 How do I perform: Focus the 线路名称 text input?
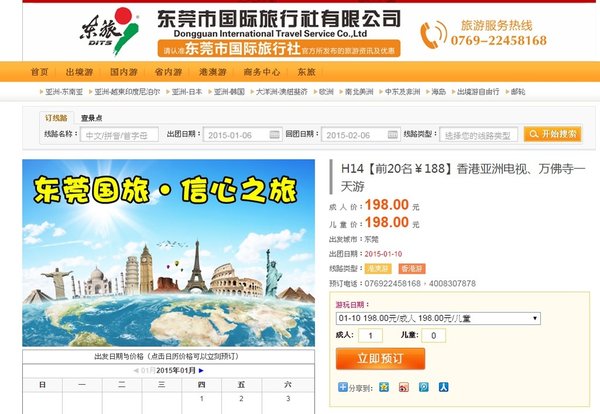click(x=119, y=135)
